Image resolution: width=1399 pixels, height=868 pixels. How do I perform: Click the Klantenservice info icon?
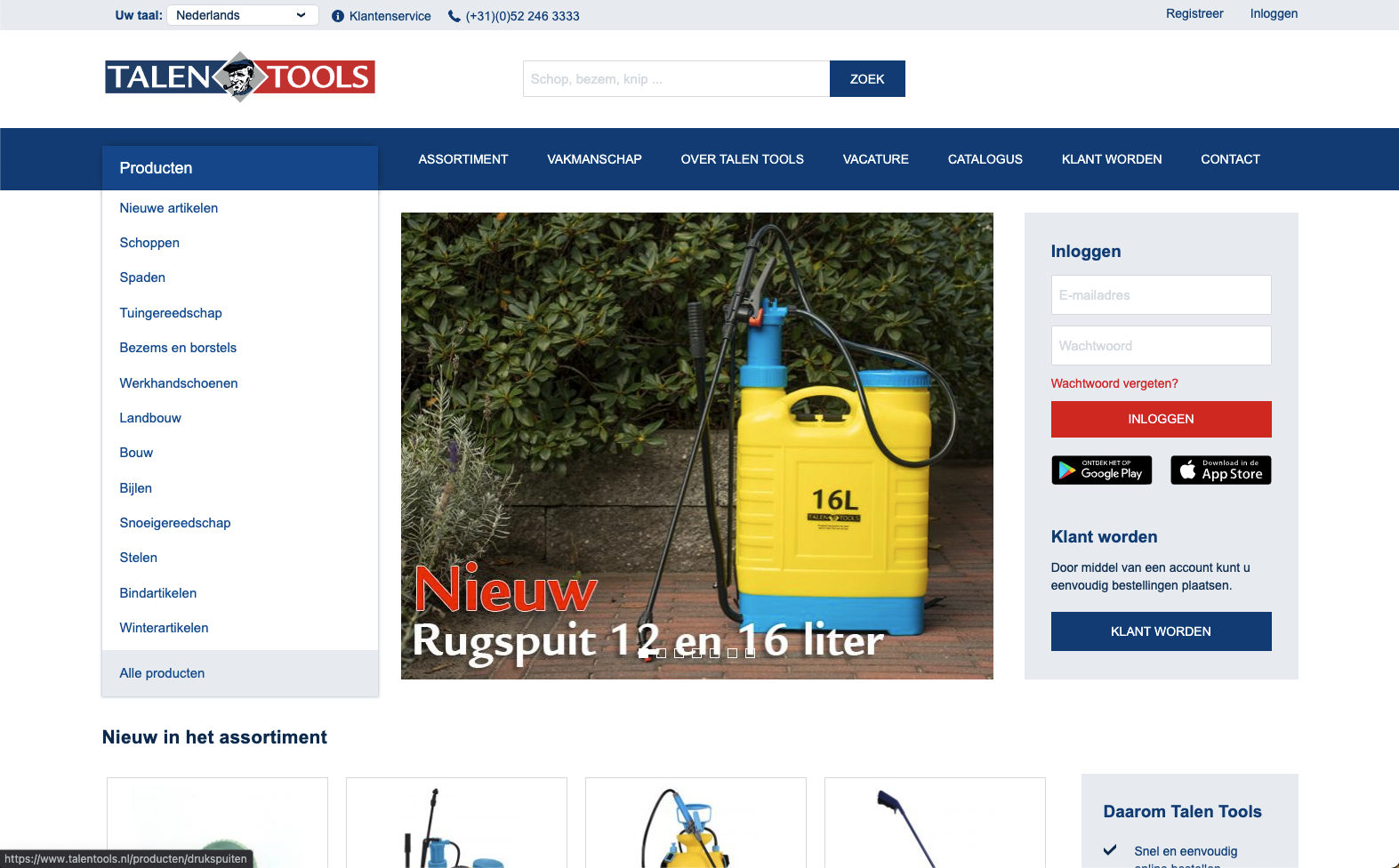coord(338,16)
